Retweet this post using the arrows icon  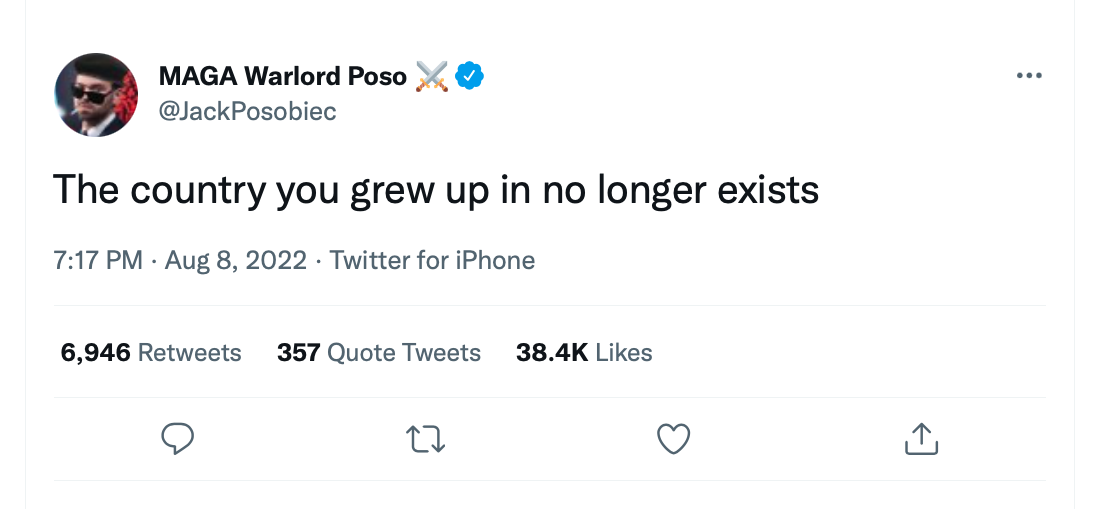(426, 438)
